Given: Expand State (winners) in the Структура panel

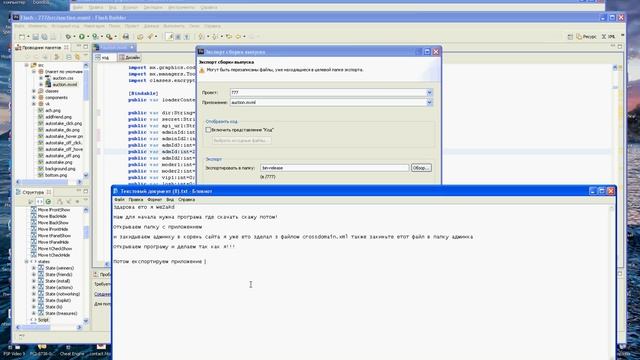Looking at the screenshot, I should [34, 268].
